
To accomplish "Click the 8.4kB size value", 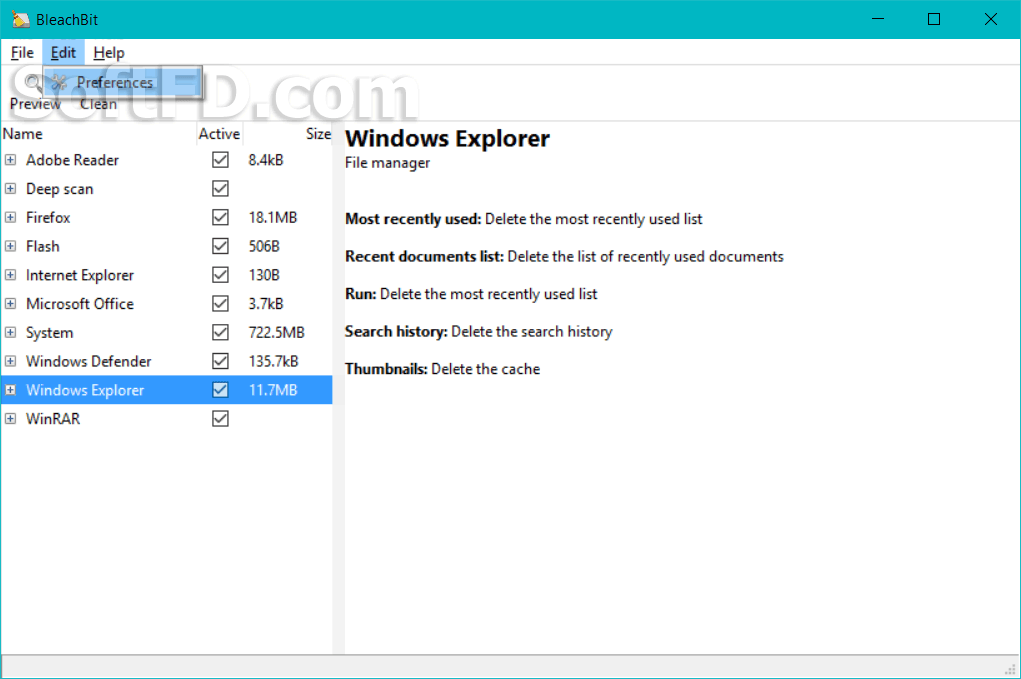I will click(266, 160).
